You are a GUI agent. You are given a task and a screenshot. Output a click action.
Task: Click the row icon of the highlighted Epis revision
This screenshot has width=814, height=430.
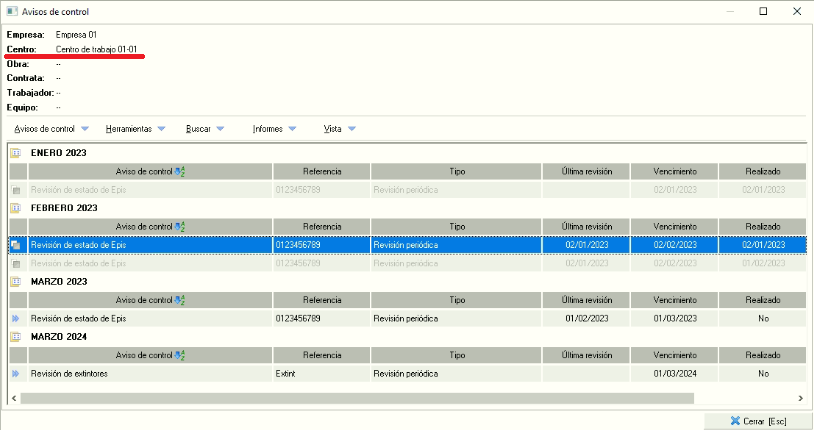[x=15, y=244]
